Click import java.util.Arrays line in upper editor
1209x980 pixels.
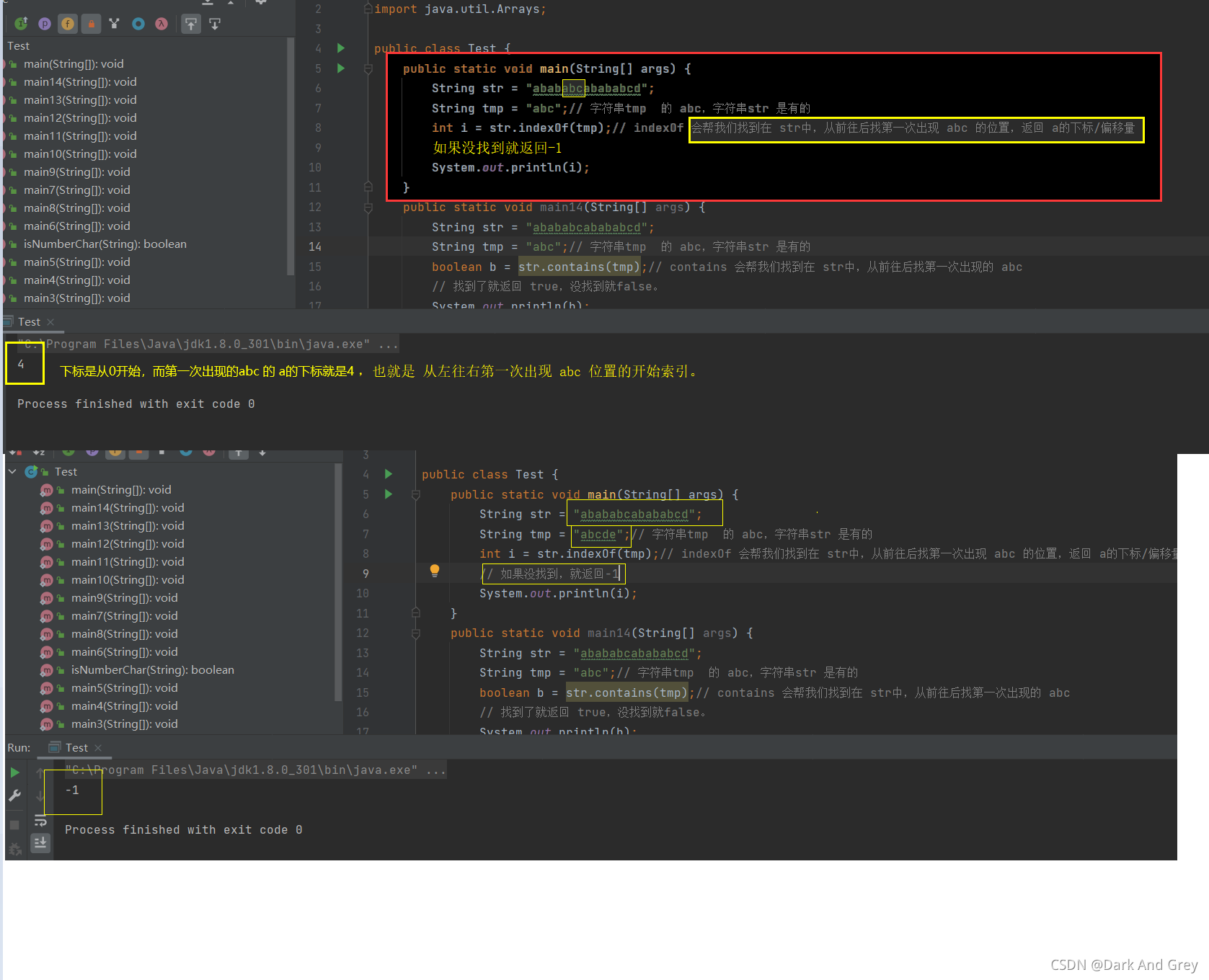(x=460, y=9)
